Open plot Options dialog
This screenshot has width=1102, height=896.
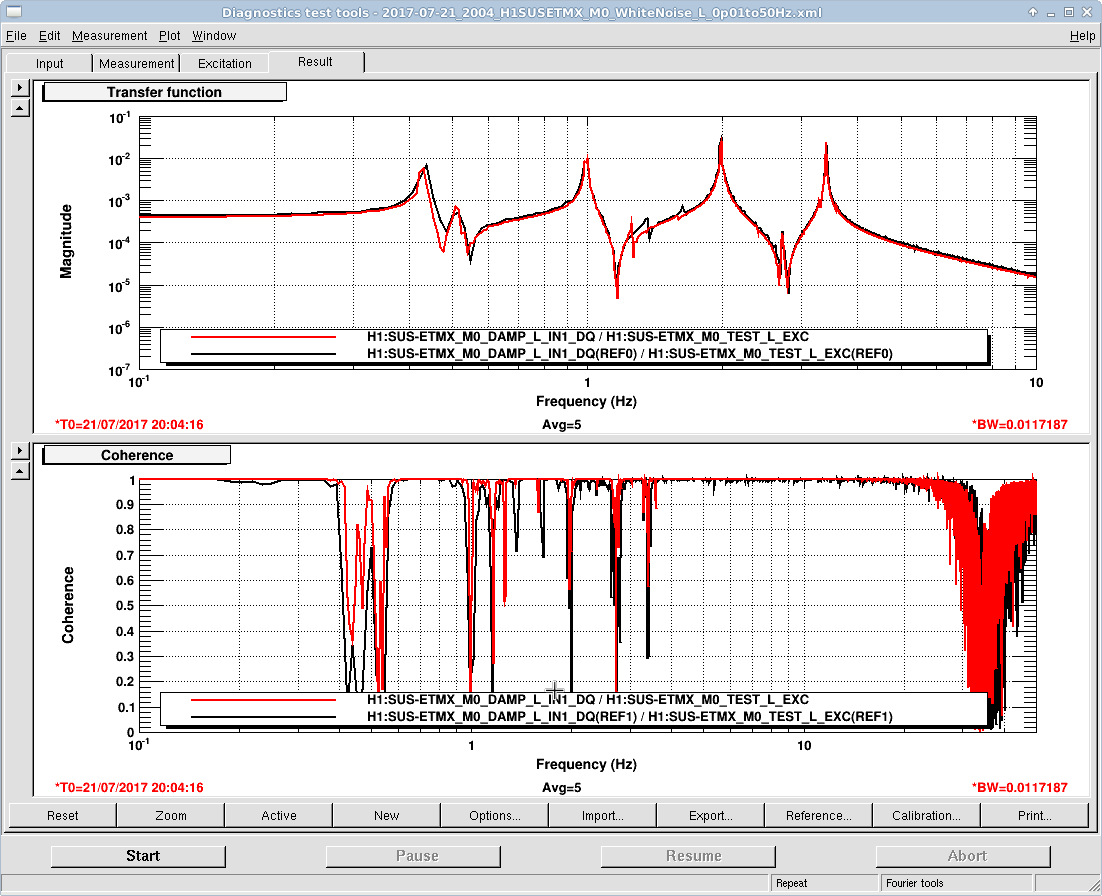[x=495, y=815]
